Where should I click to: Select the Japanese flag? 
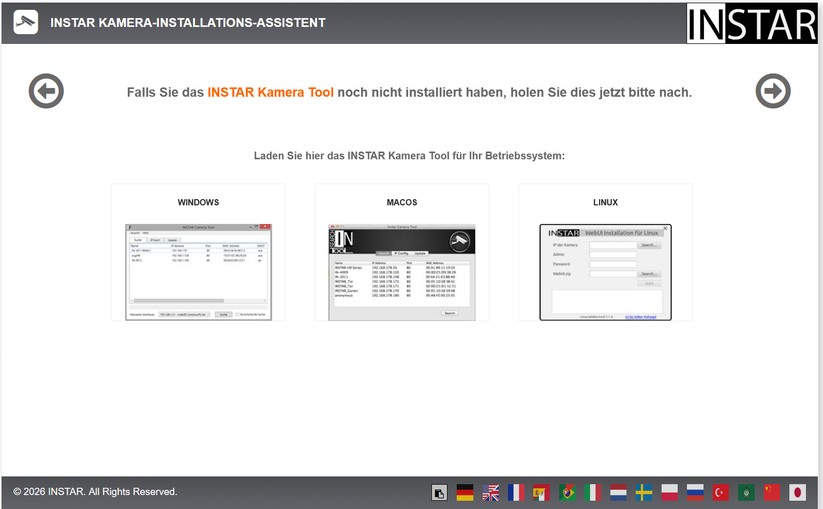click(797, 493)
